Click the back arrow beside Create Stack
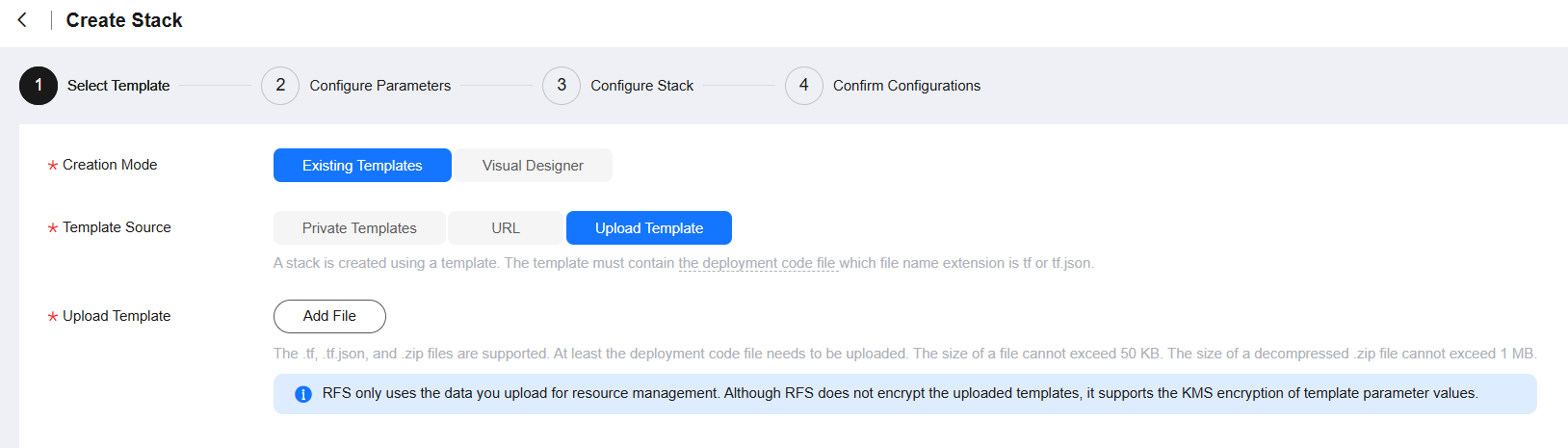Screen dimensions: 1568x448 click(x=22, y=20)
